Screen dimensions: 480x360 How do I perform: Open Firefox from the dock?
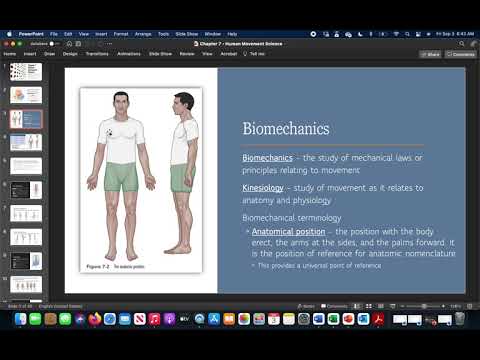95,319
